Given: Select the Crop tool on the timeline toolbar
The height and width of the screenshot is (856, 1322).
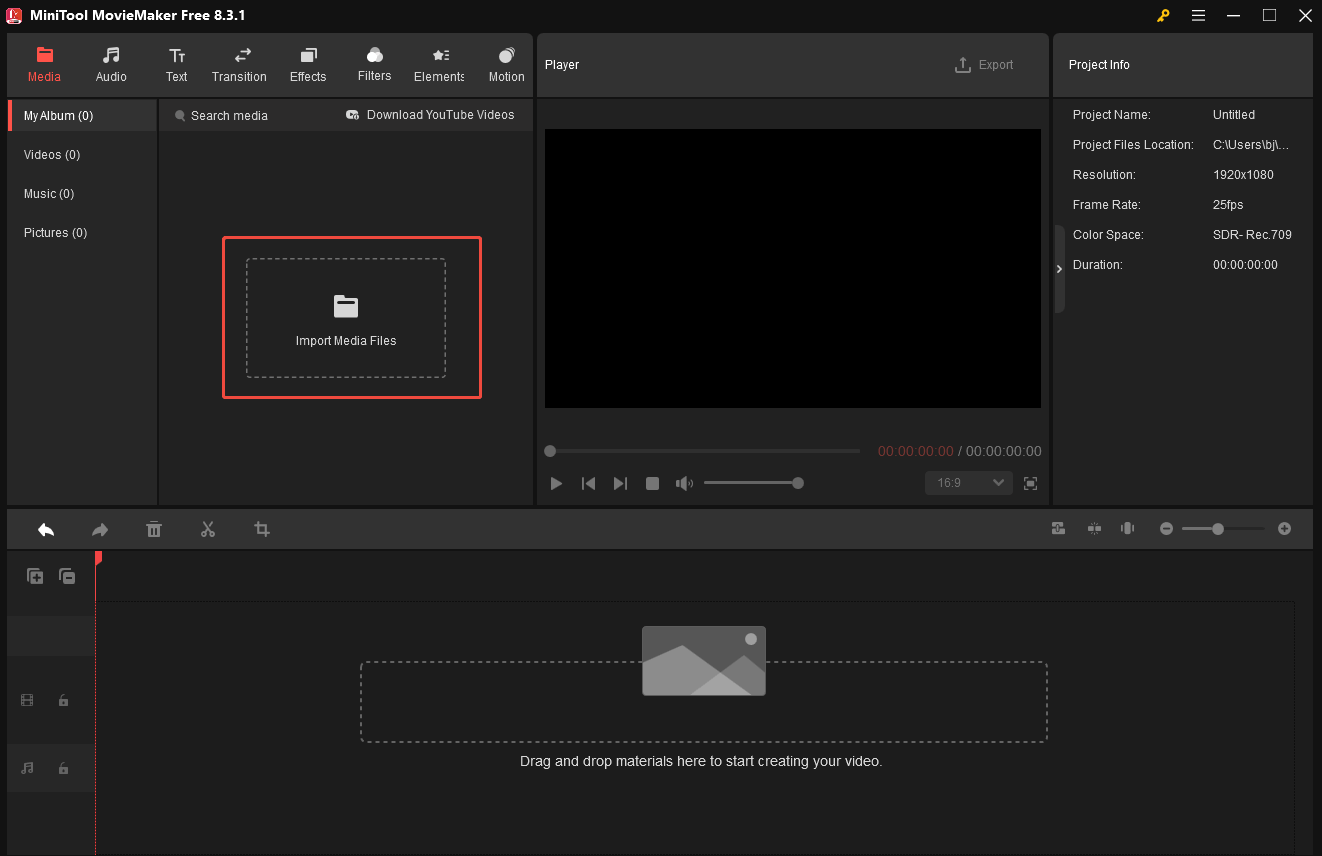Looking at the screenshot, I should pyautogui.click(x=262, y=529).
